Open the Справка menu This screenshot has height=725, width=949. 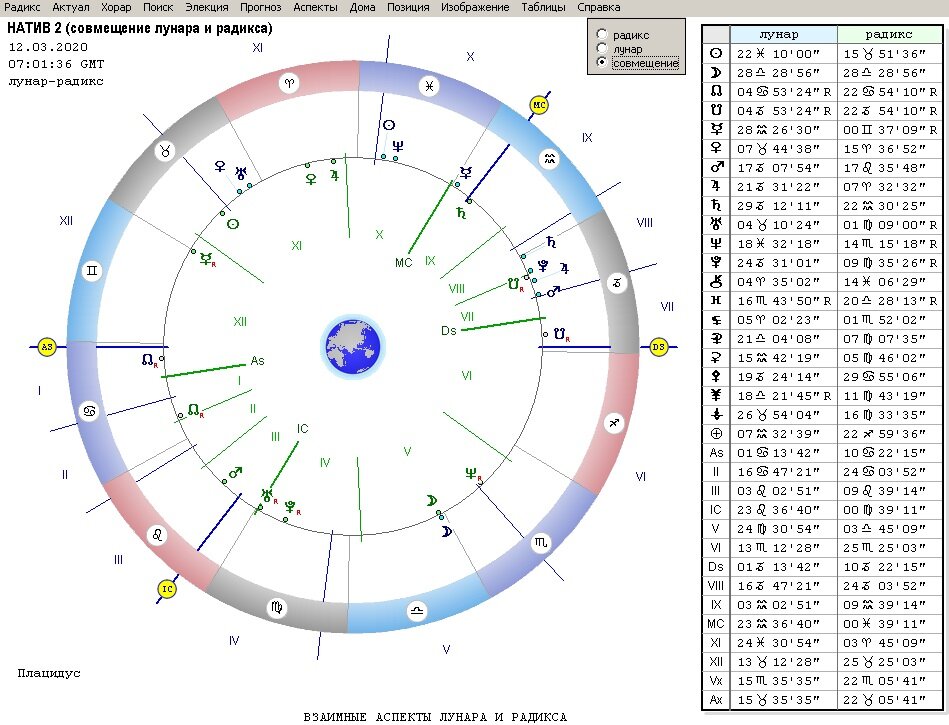click(x=598, y=7)
